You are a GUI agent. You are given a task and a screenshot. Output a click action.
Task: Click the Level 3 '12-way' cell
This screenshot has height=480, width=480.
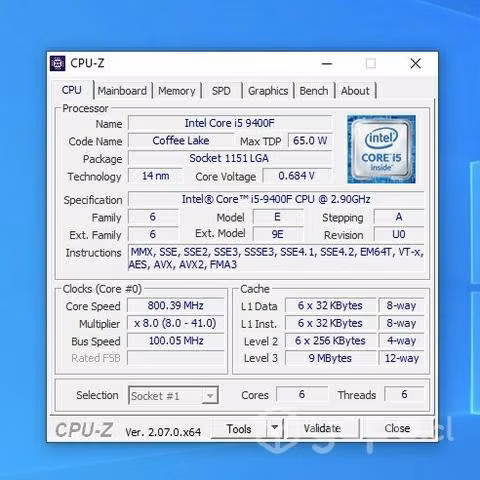click(x=401, y=358)
